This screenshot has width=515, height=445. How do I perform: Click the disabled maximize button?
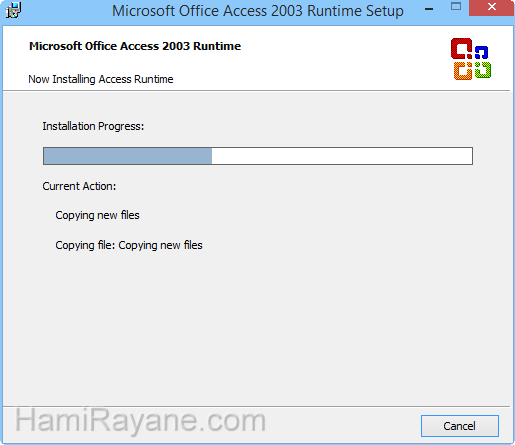point(456,7)
